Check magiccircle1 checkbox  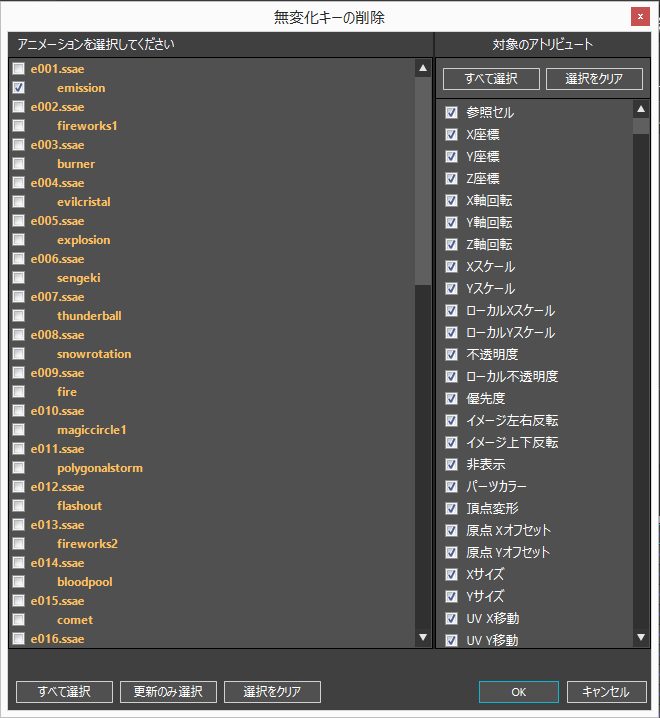point(18,430)
